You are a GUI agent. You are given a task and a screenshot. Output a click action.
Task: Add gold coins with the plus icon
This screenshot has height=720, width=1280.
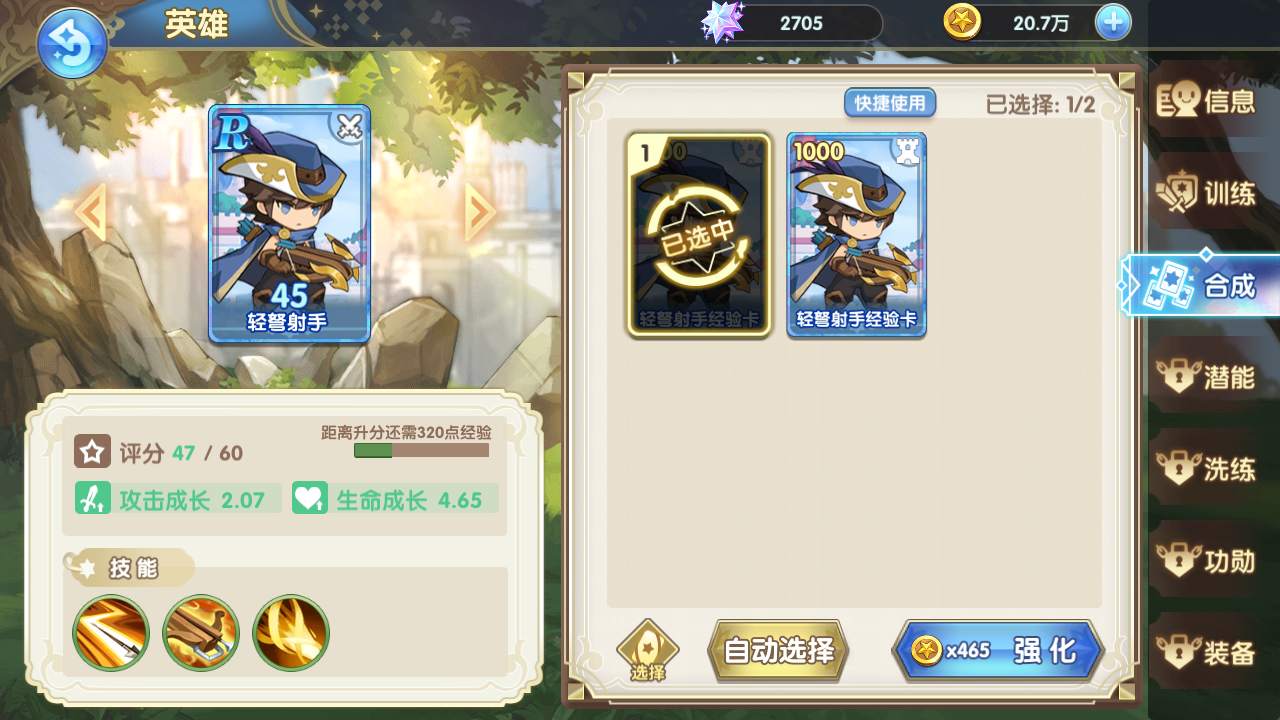point(1113,22)
